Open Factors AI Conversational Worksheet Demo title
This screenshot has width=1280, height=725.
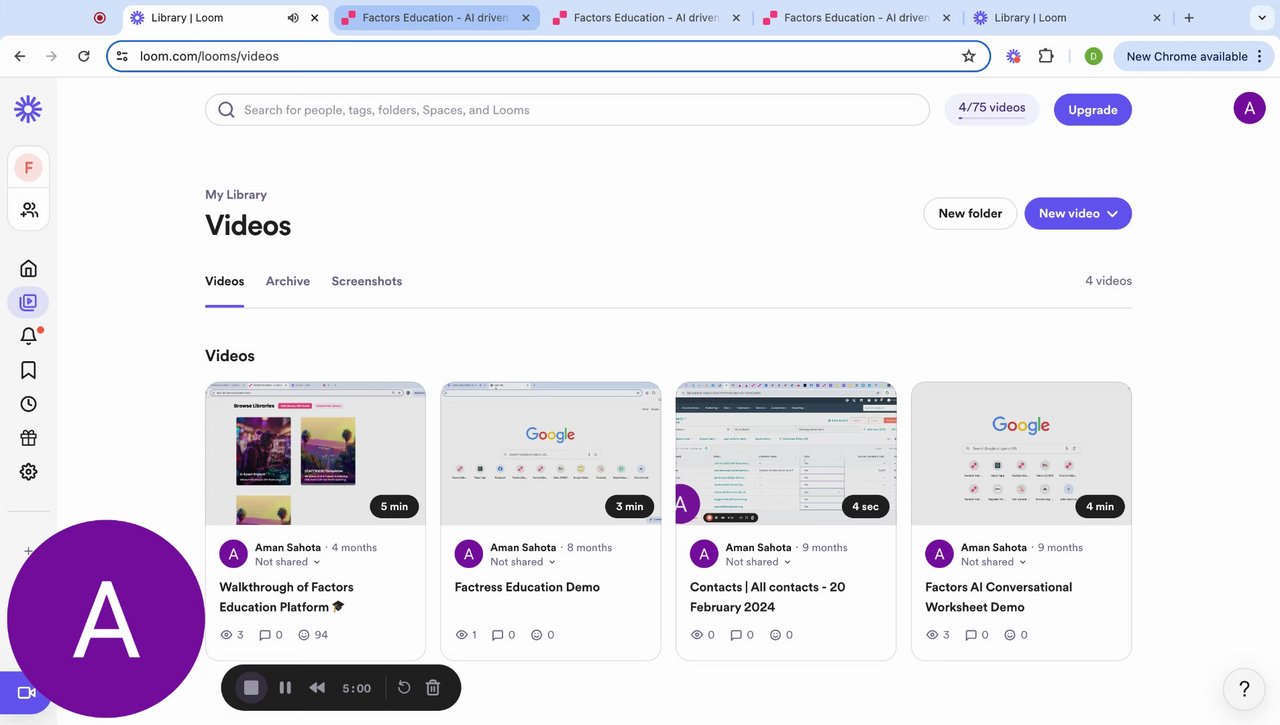[x=998, y=597]
